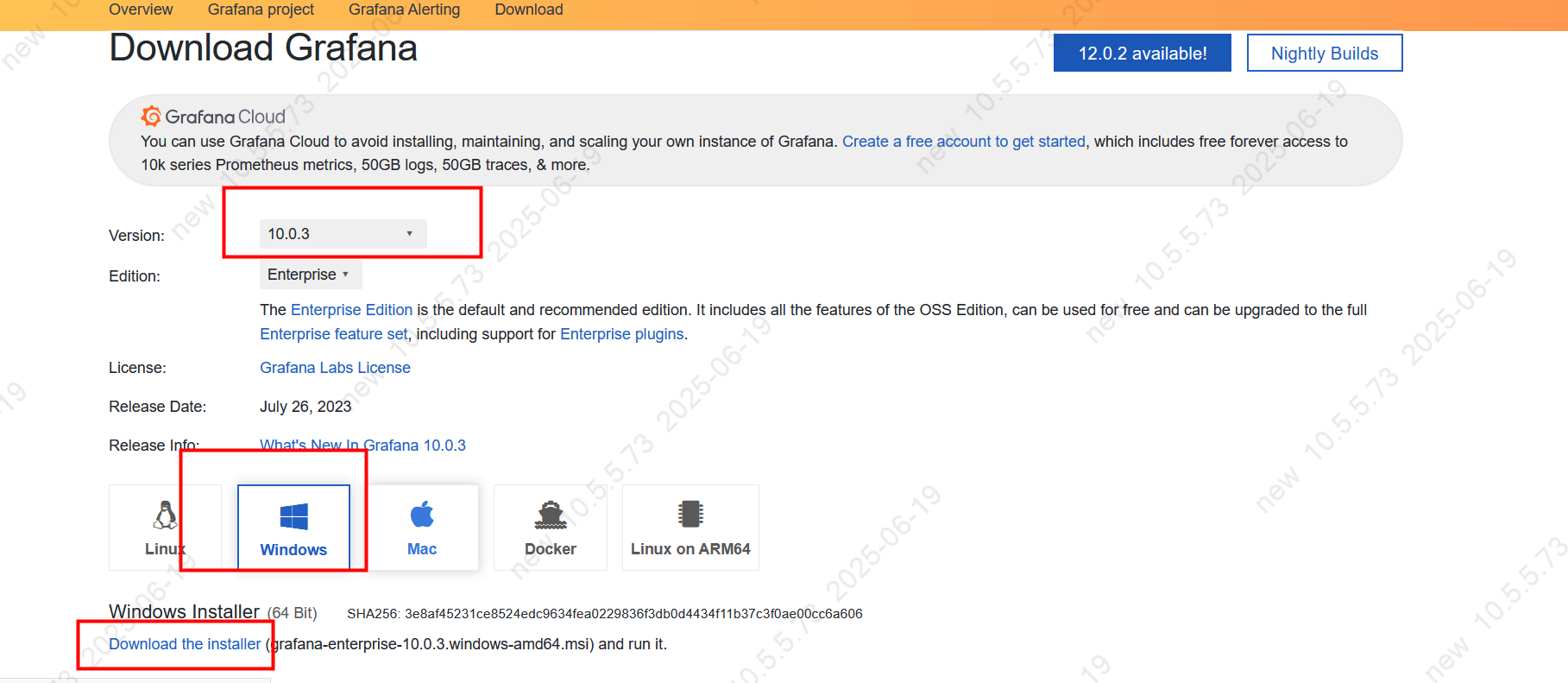Open the Download nav item
1568x683 pixels.
[x=529, y=9]
